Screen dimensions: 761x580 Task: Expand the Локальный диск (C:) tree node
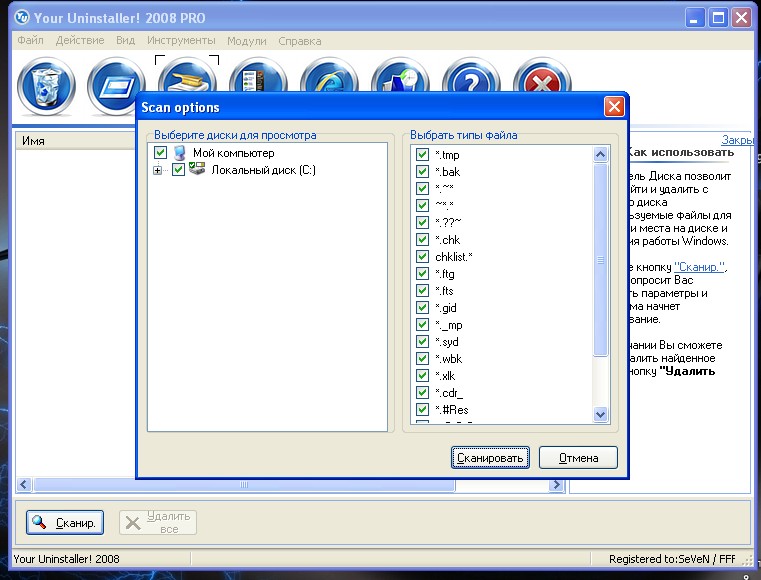coord(157,170)
